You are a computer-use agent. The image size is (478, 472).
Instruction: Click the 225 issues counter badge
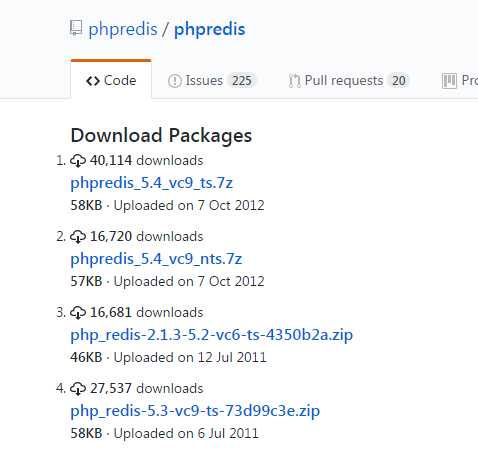[x=242, y=81]
